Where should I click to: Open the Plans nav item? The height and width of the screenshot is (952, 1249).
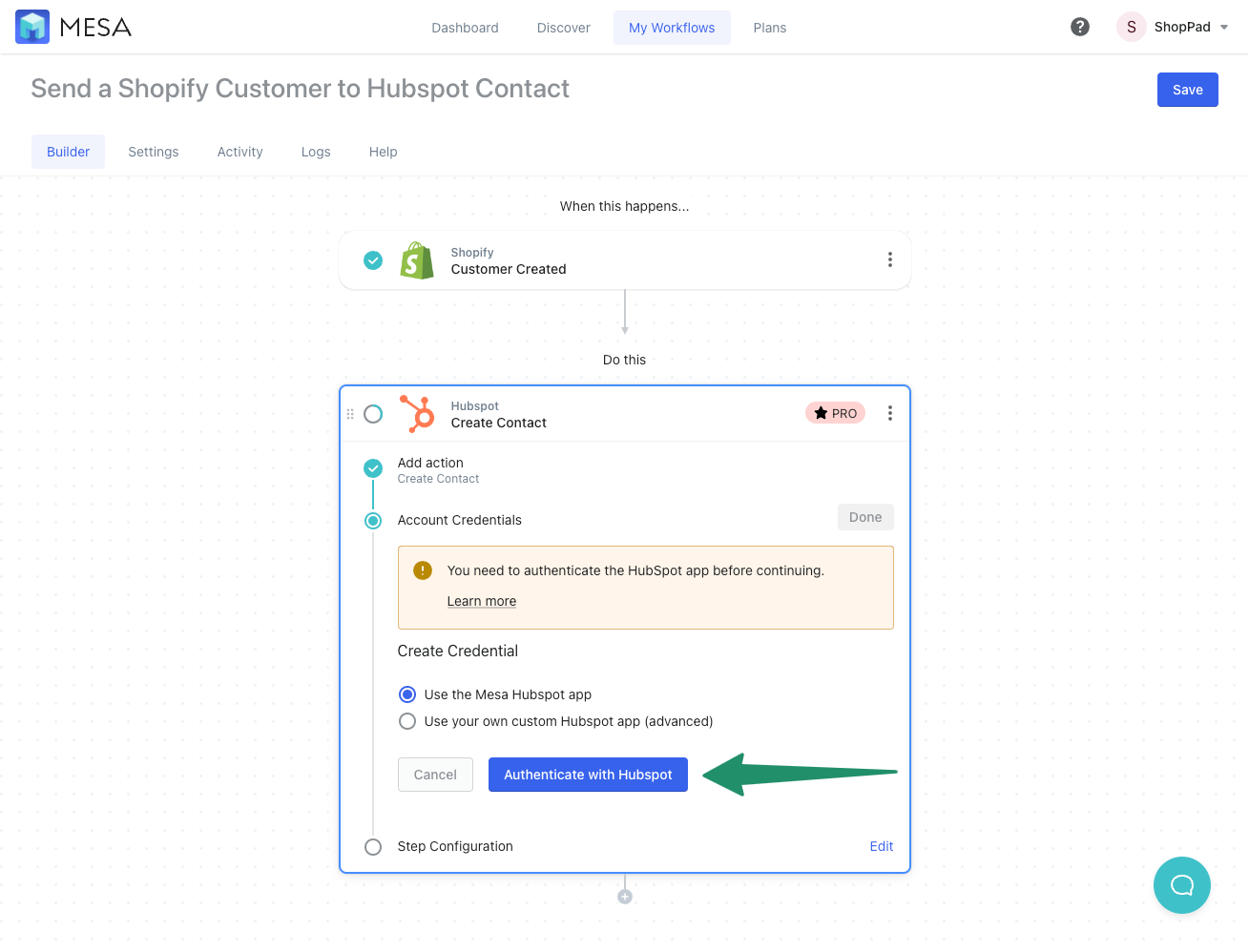(770, 28)
